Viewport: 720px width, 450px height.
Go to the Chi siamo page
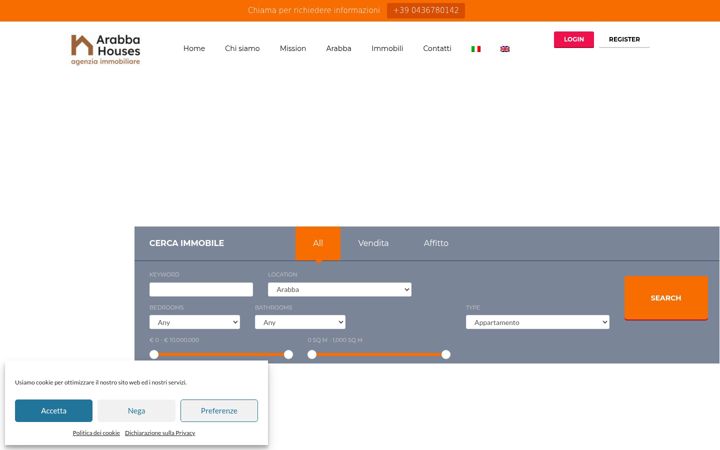[x=242, y=48]
